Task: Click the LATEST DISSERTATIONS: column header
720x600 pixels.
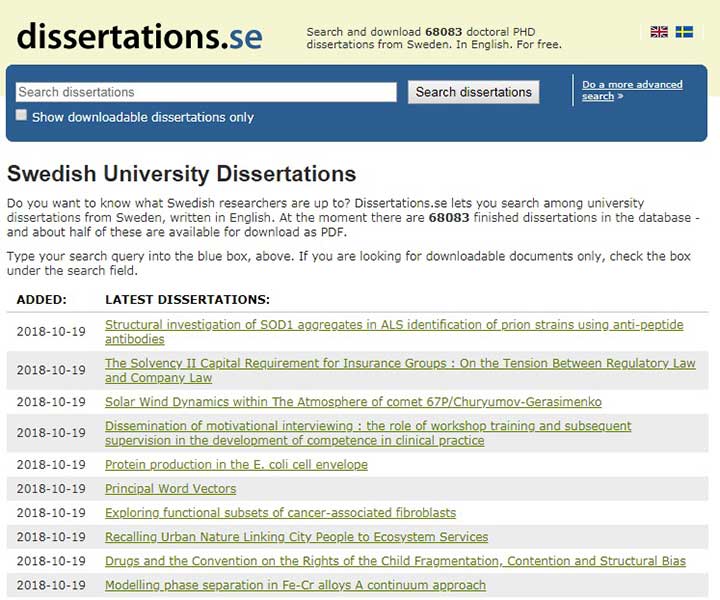Action: pyautogui.click(x=187, y=300)
